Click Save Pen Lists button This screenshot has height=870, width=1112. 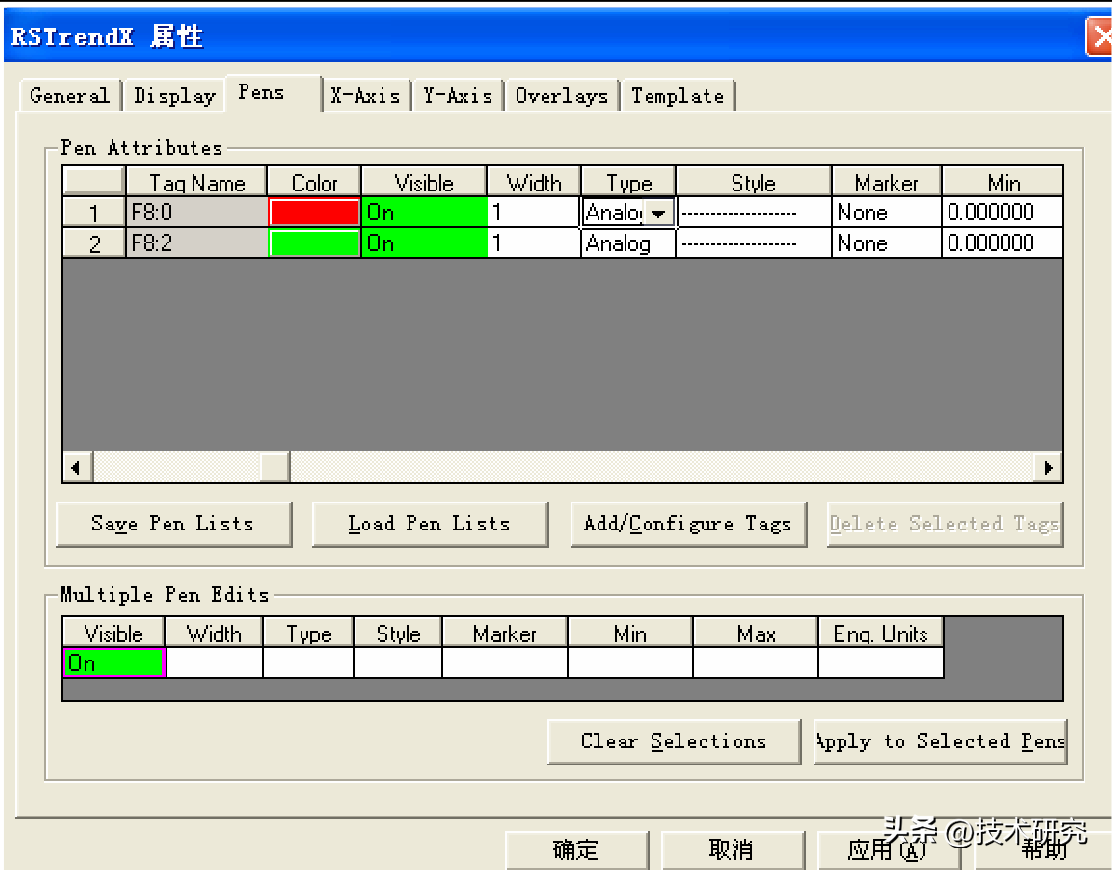coord(173,524)
